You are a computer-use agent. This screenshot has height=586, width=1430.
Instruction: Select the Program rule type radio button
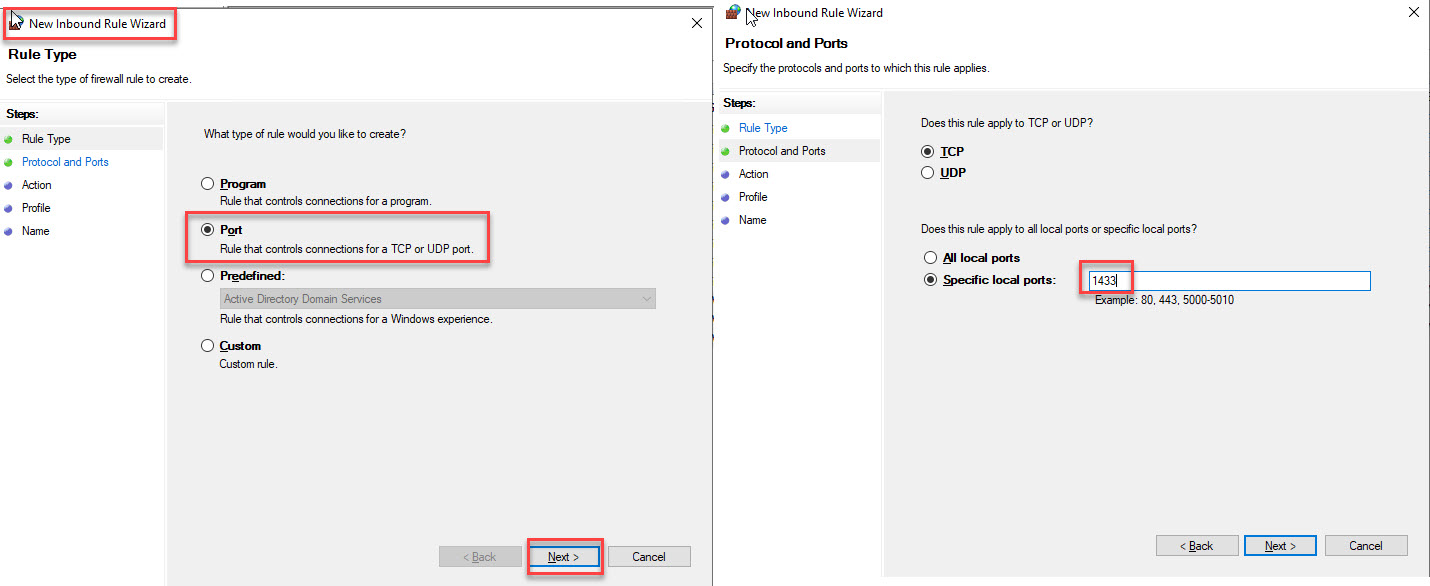point(208,184)
